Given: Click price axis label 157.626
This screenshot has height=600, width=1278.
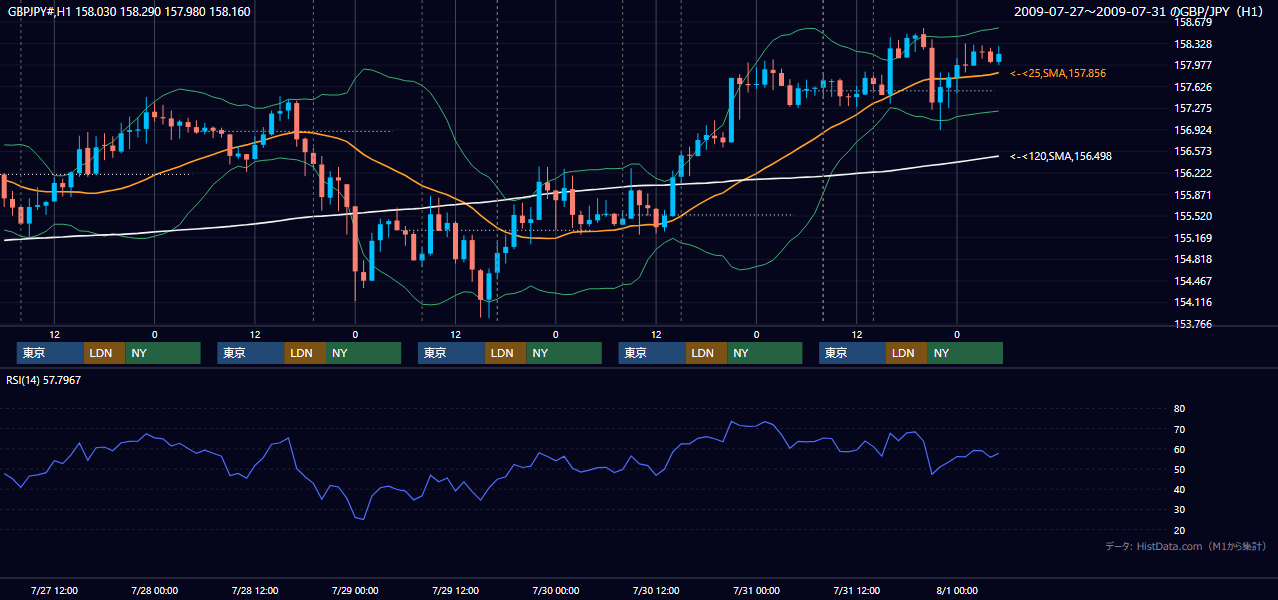Looking at the screenshot, I should tap(1191, 87).
